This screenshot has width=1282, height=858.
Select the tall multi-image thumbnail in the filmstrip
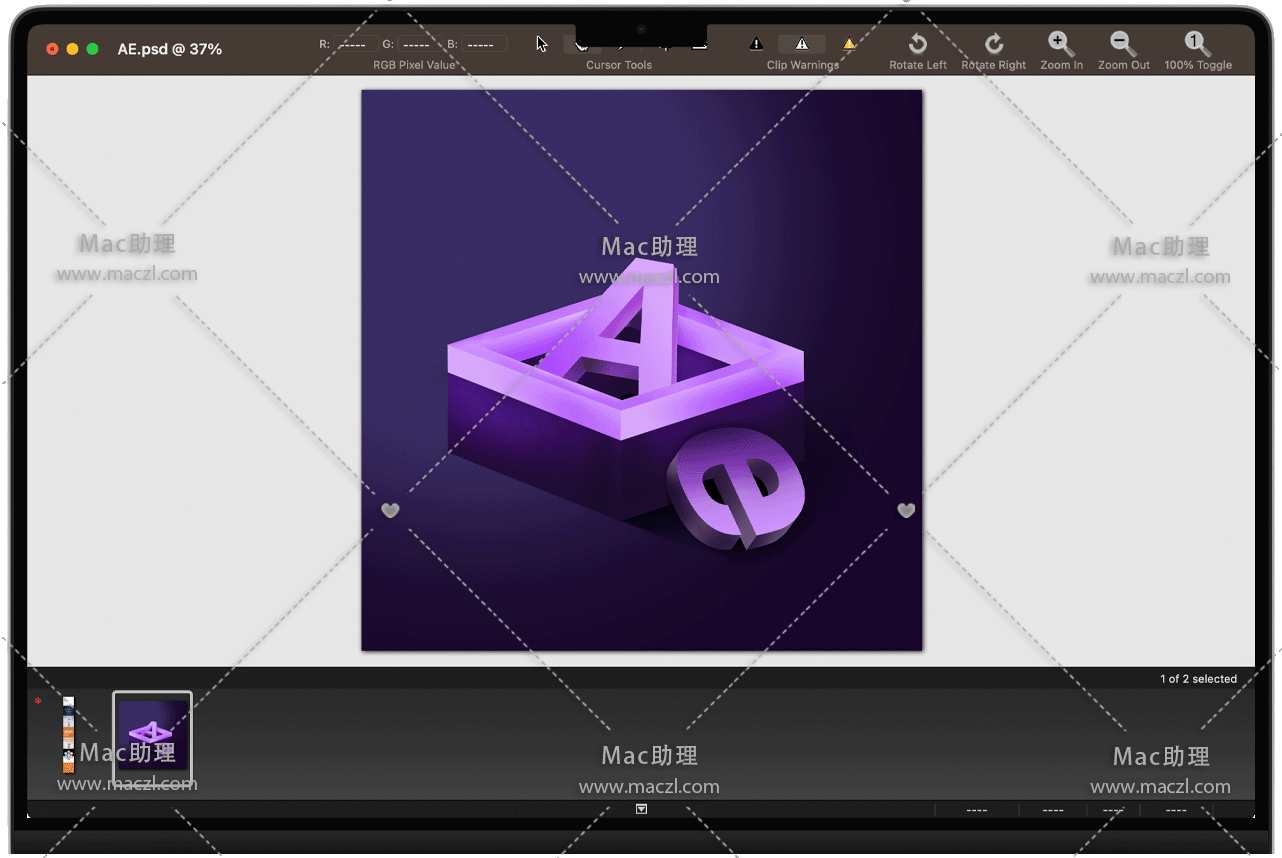point(68,735)
